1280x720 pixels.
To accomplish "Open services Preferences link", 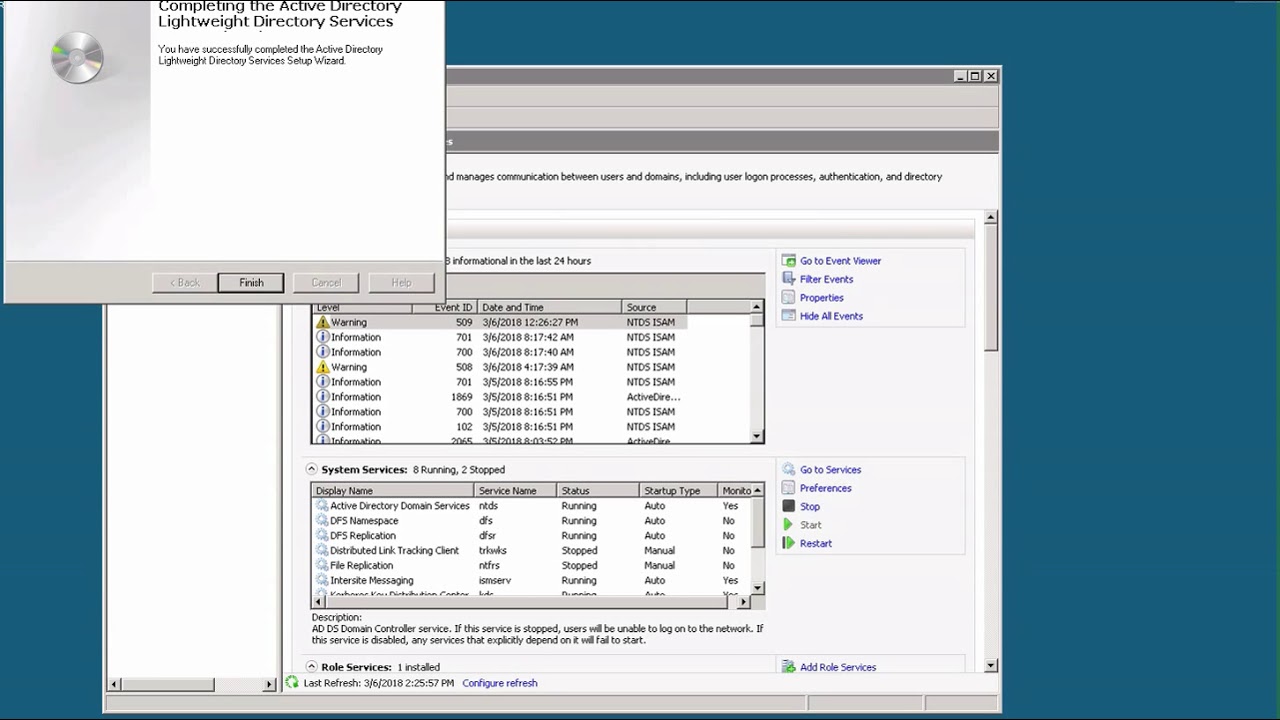I will (825, 488).
